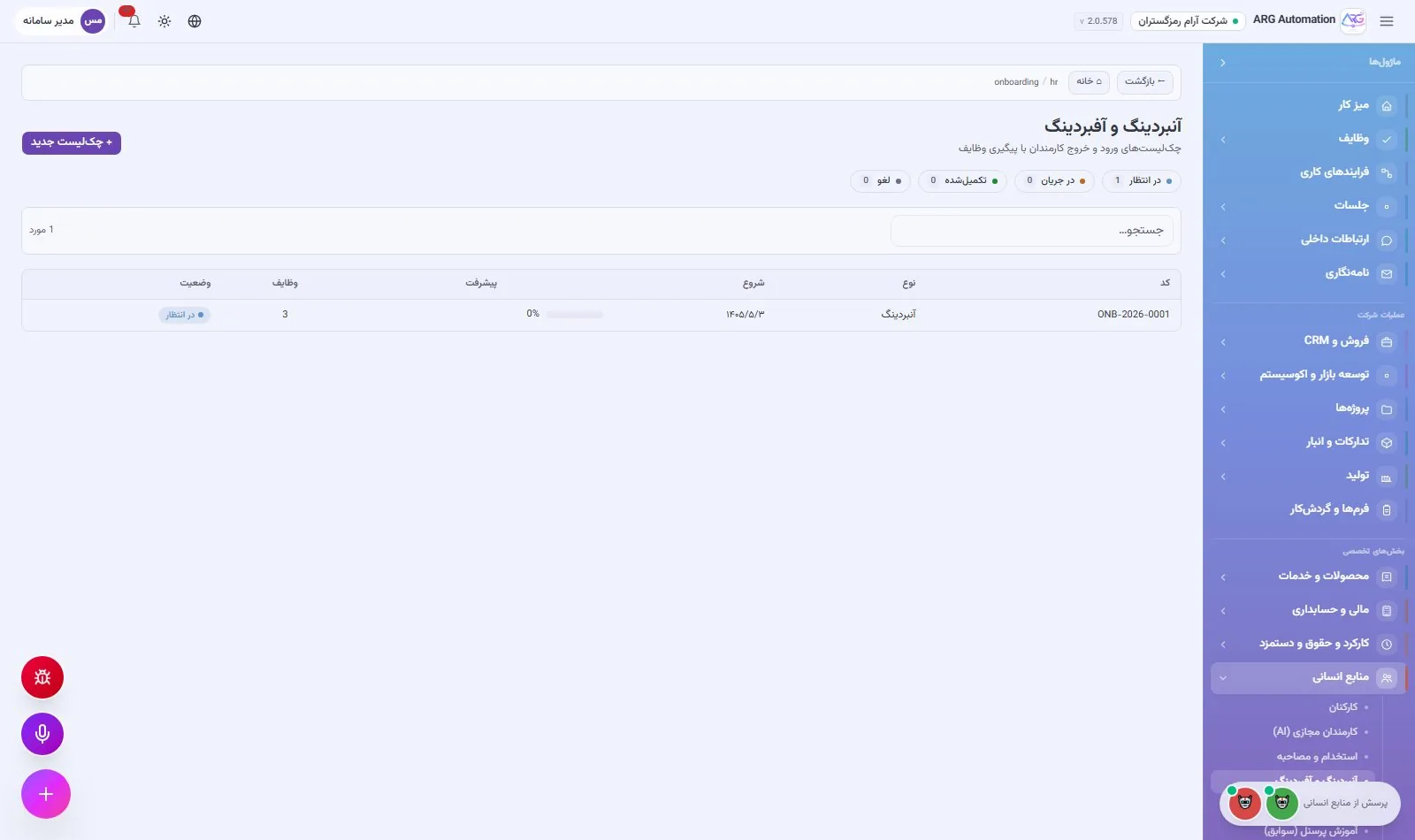Open فرایندهای کاری in the sidebar
This screenshot has height=840, width=1415.
[1309, 172]
